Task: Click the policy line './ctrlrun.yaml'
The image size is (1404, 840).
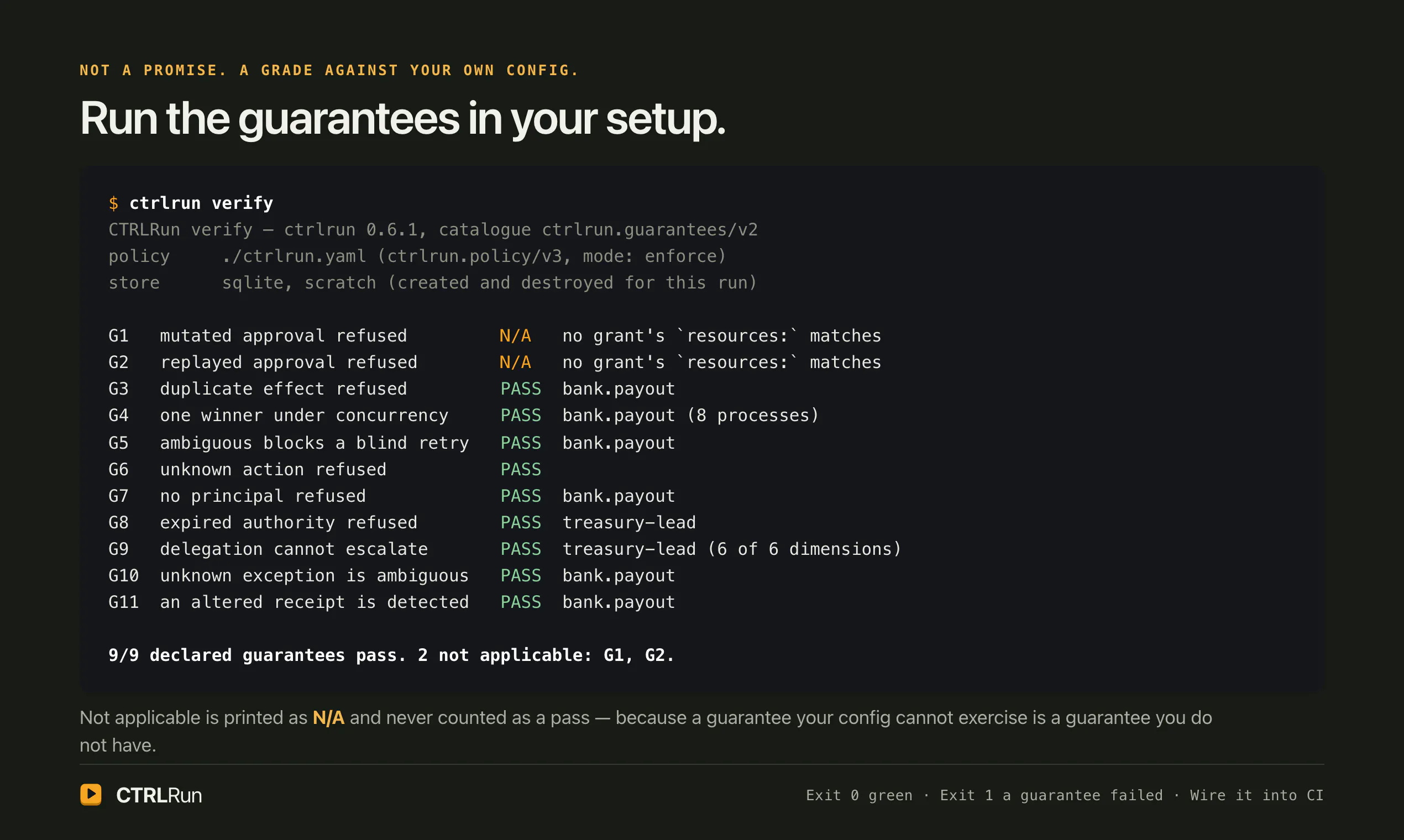Action: (x=417, y=256)
